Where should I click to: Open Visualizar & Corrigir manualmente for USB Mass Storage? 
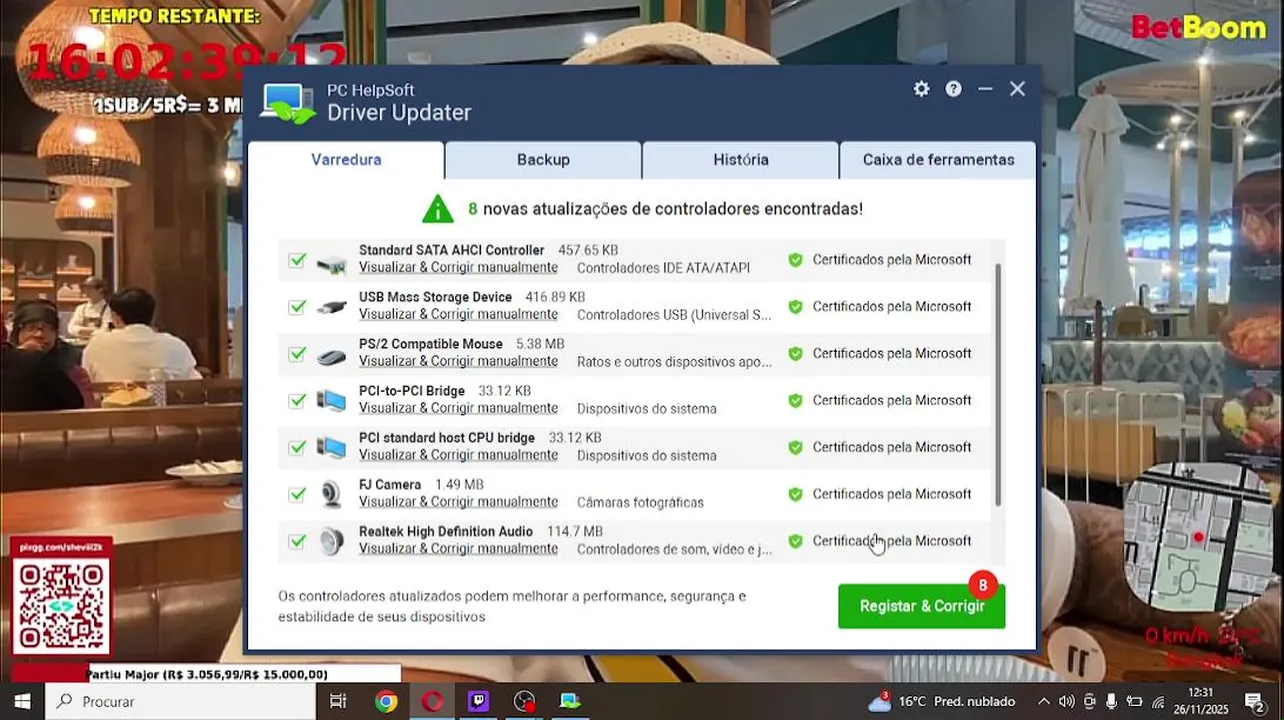point(458,315)
